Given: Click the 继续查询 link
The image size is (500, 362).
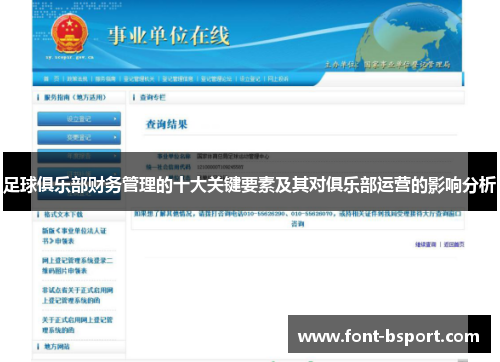Looking at the screenshot, I should coord(426,244).
